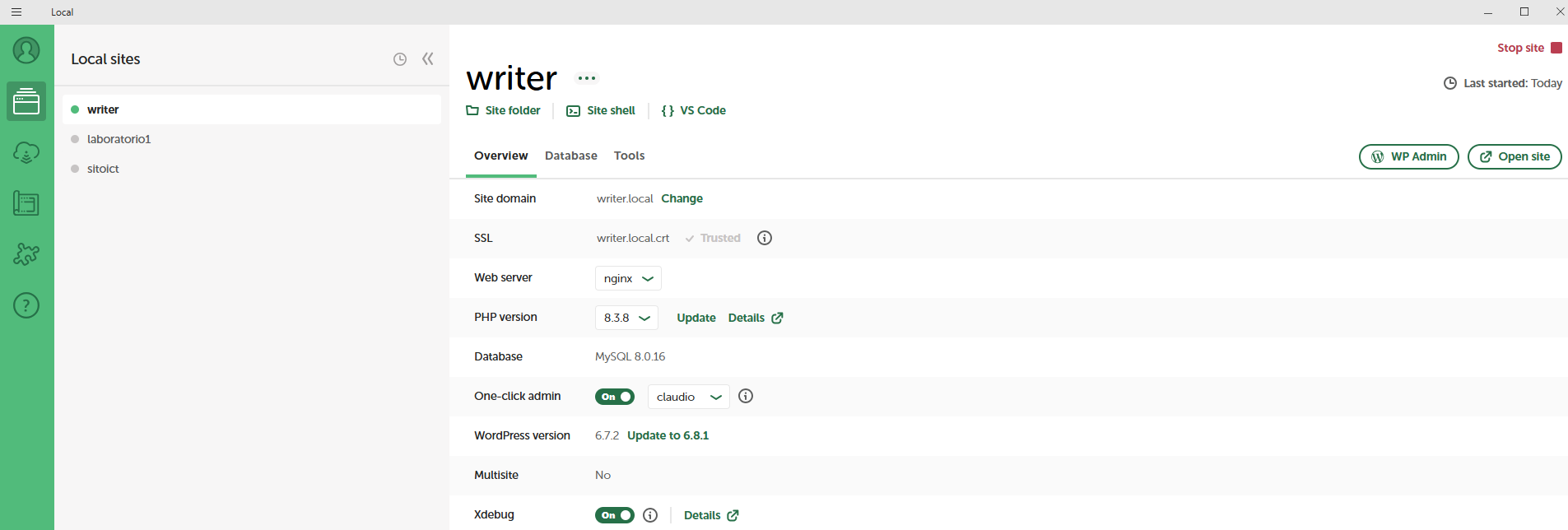Open the hamburger menu in title bar
This screenshot has height=530, width=1568.
coord(16,12)
